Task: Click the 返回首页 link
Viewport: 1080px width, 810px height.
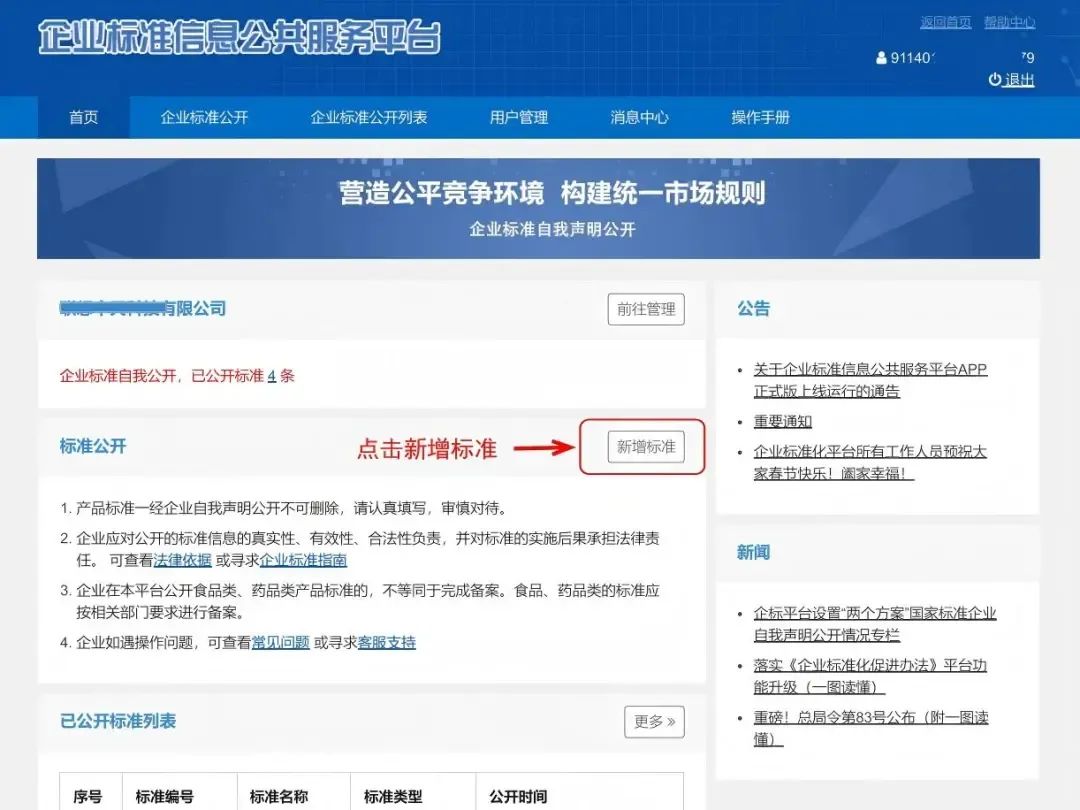Action: [x=945, y=22]
